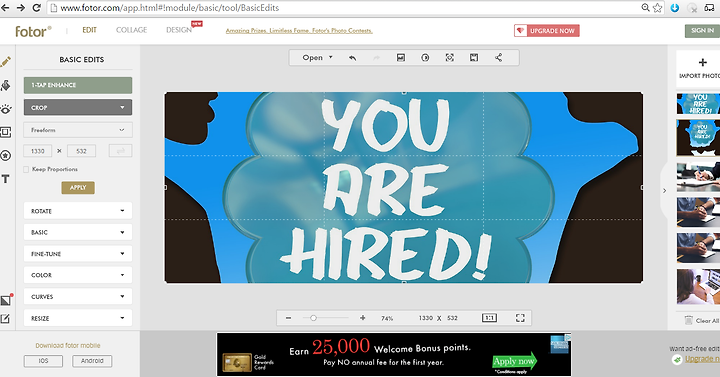Open the Beauty eye tool in sidebar

(6, 109)
